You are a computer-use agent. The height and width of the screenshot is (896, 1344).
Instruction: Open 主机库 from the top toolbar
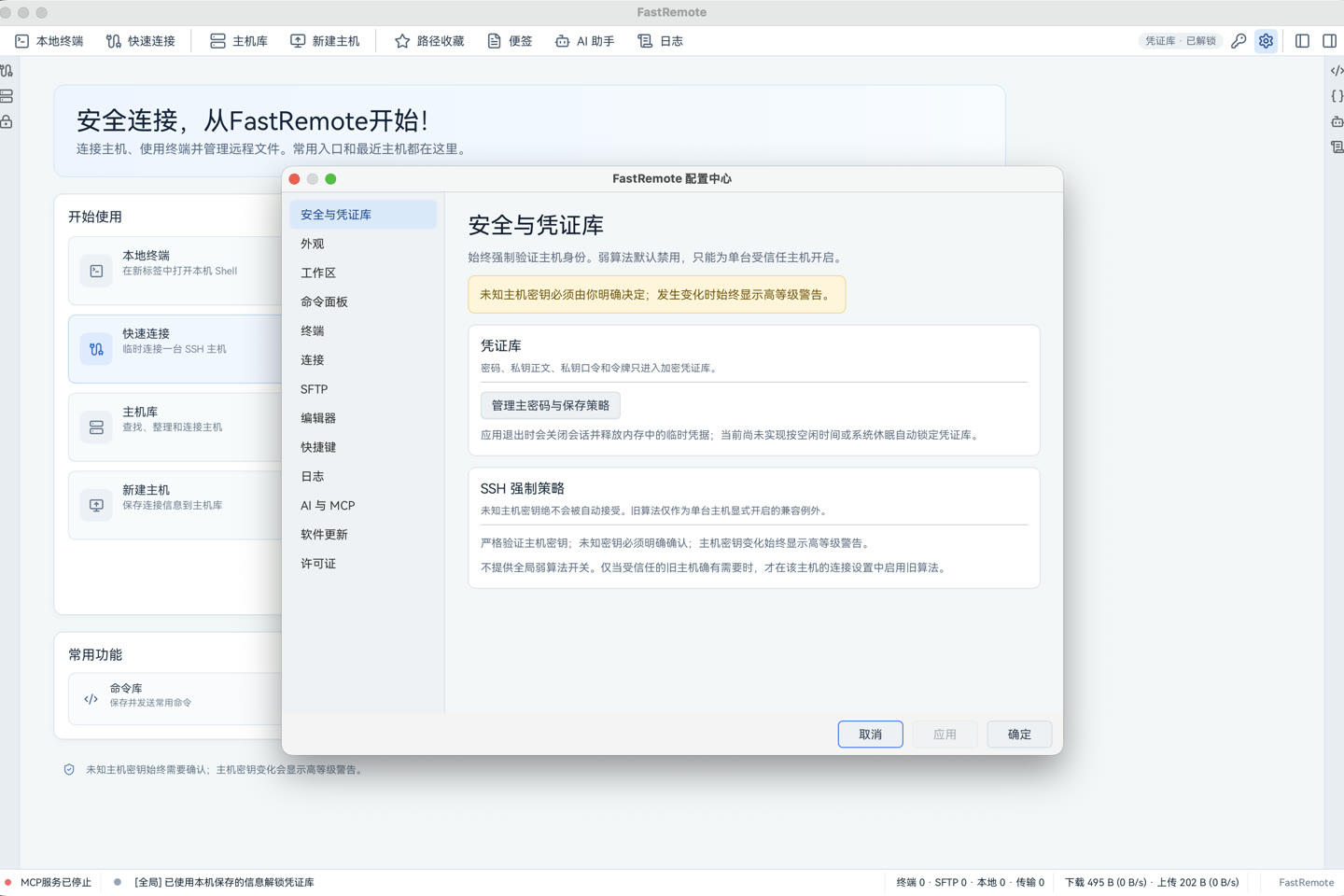tap(239, 41)
